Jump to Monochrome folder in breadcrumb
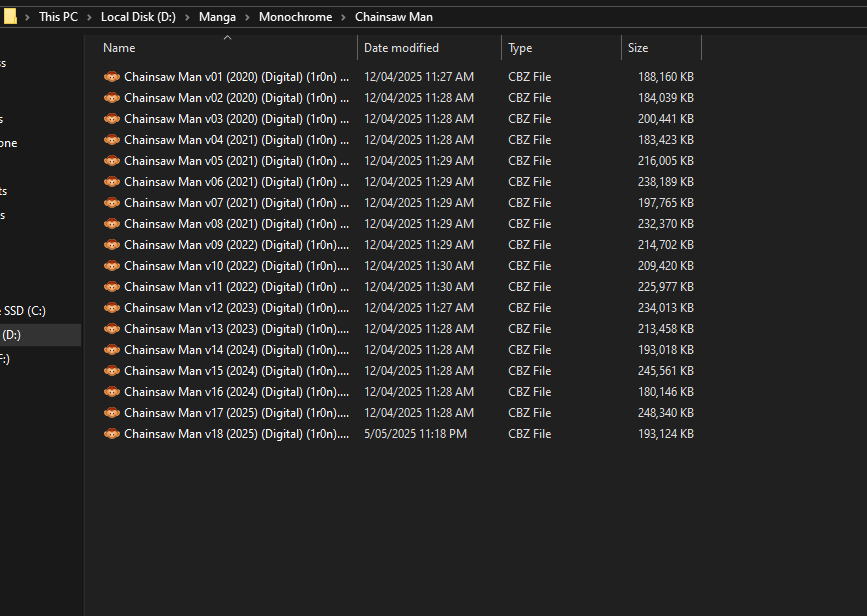 295,17
